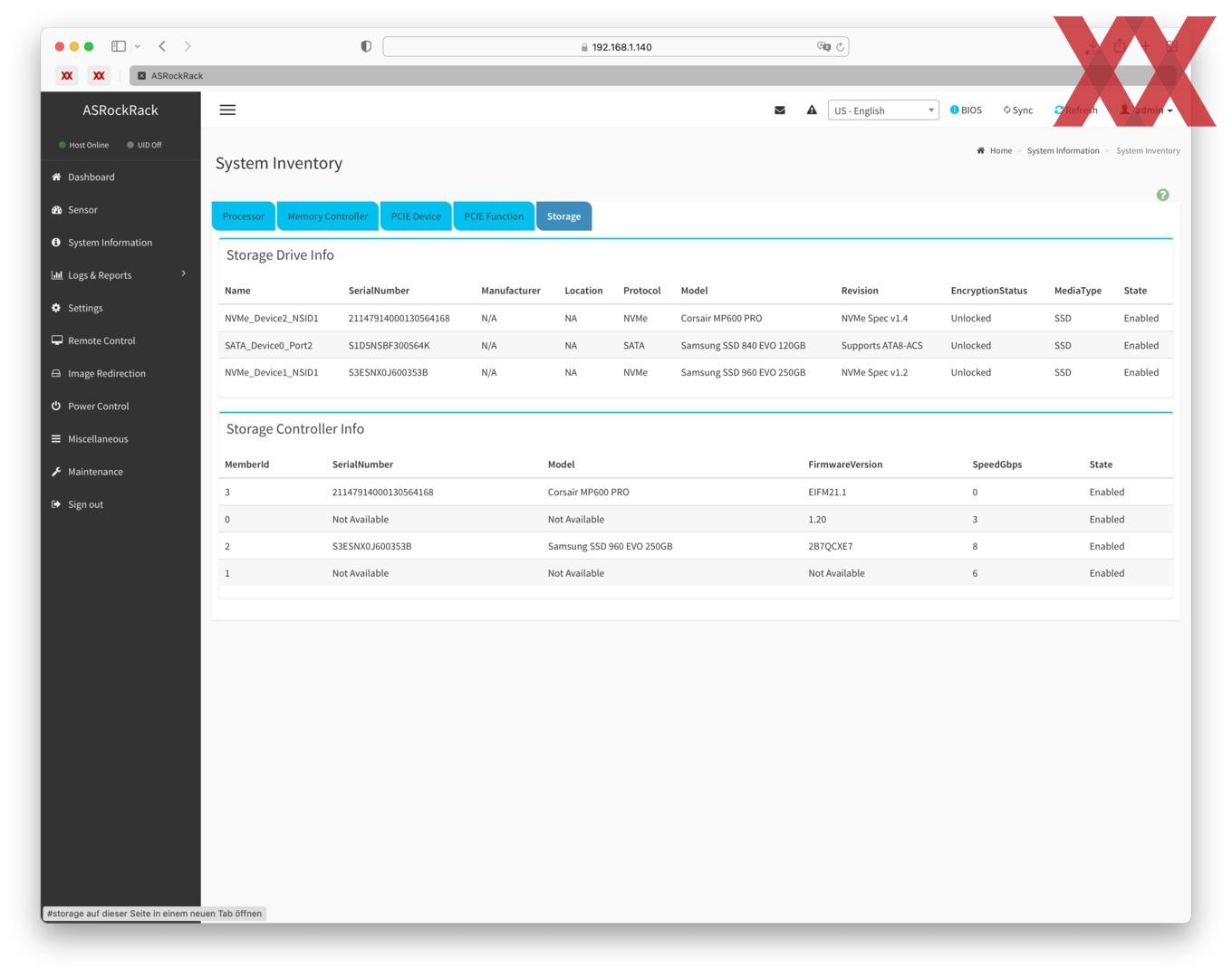Click the Logs & Reports chart icon
This screenshot has height=977, width=1232.
tap(56, 275)
